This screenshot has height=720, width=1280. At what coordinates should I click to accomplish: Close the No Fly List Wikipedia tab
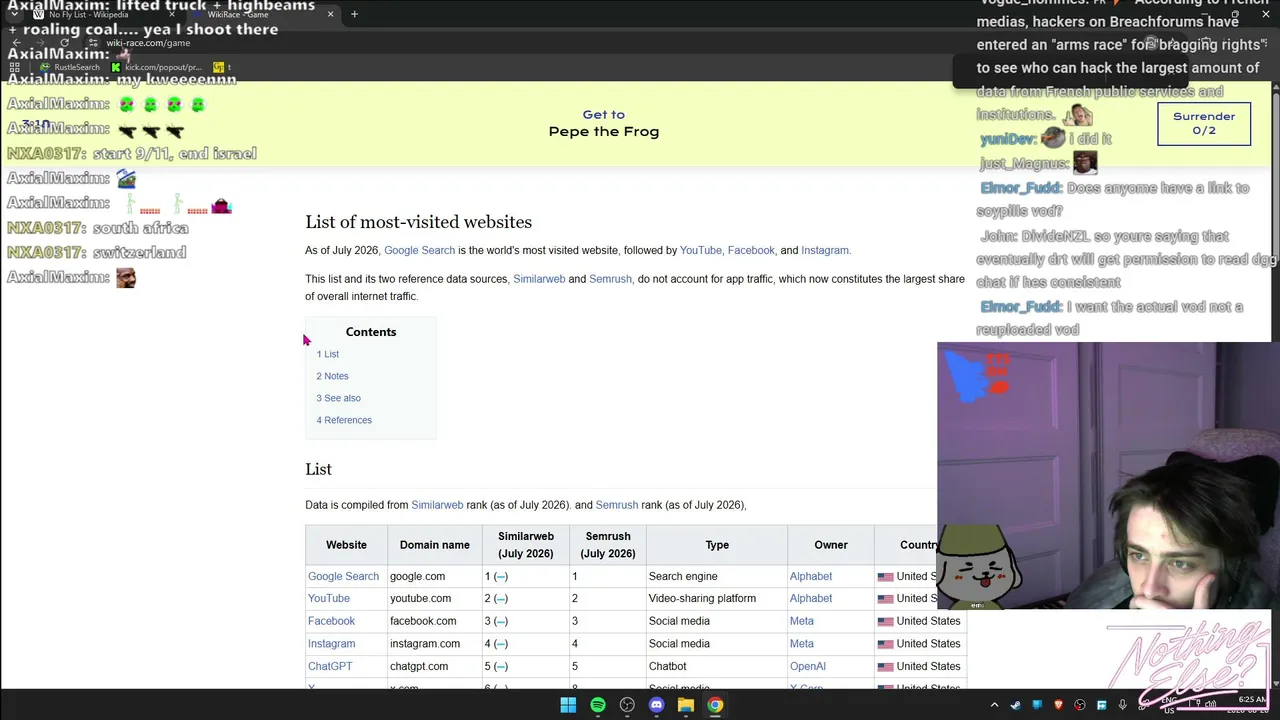[x=172, y=14]
